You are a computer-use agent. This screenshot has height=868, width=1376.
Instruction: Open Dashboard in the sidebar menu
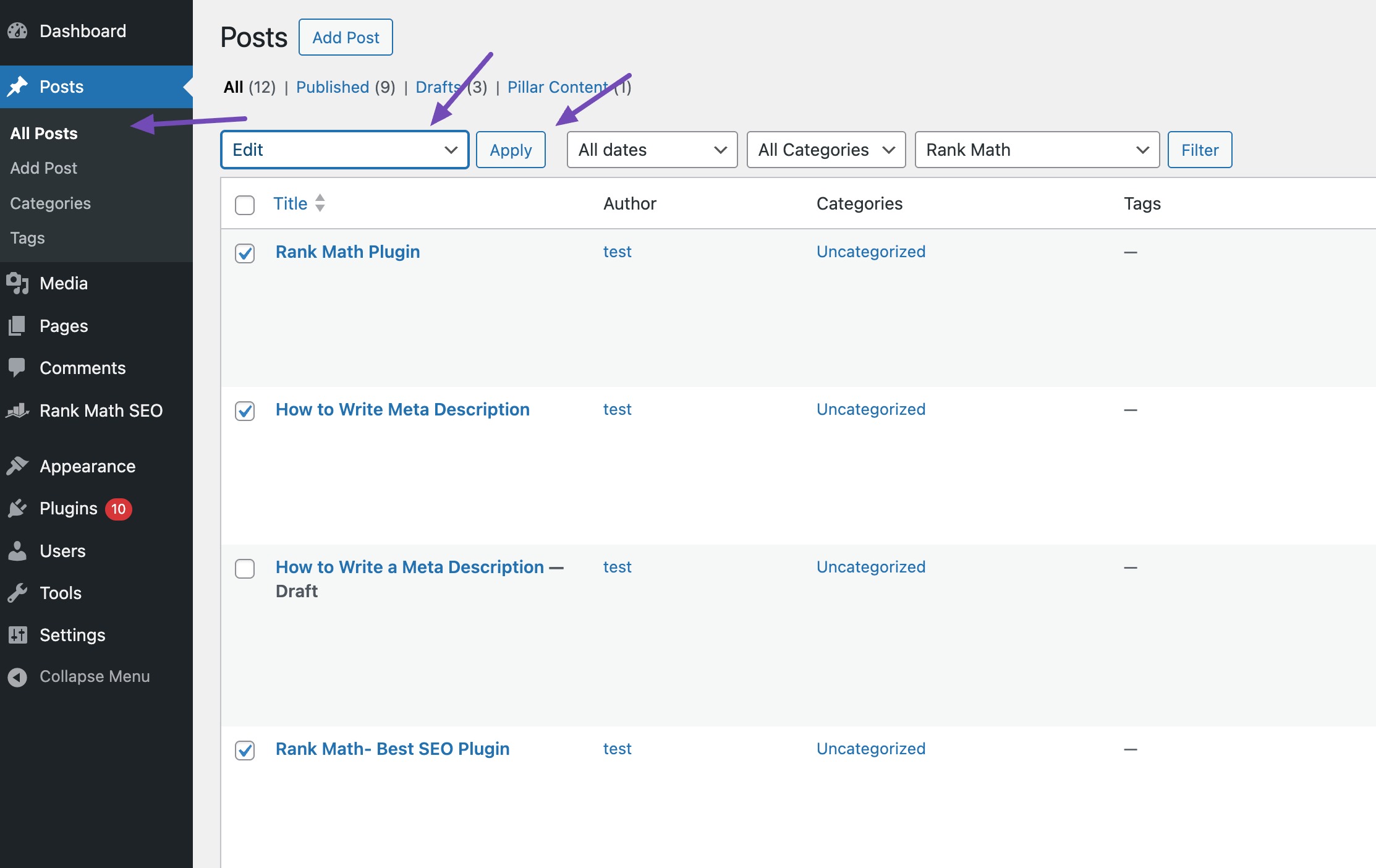(83, 31)
